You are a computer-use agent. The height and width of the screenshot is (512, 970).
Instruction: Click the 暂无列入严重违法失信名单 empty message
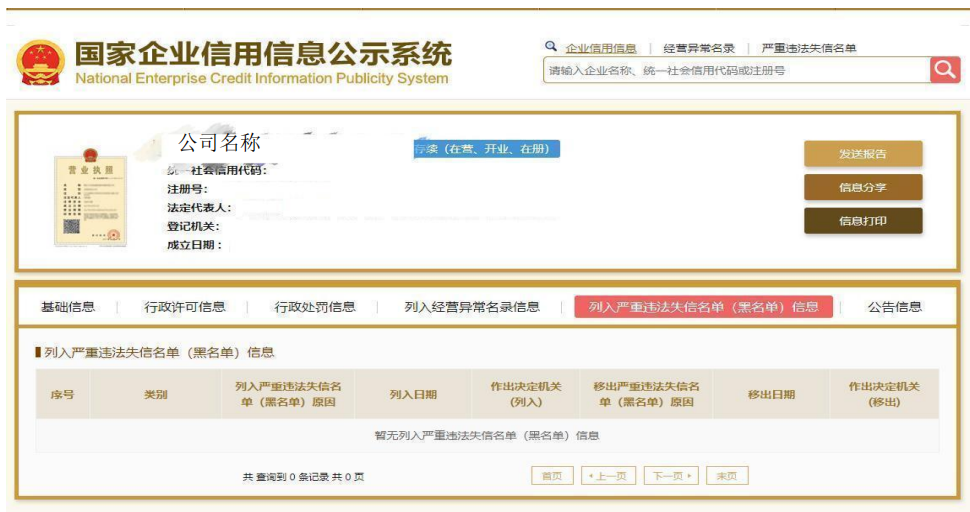487,435
